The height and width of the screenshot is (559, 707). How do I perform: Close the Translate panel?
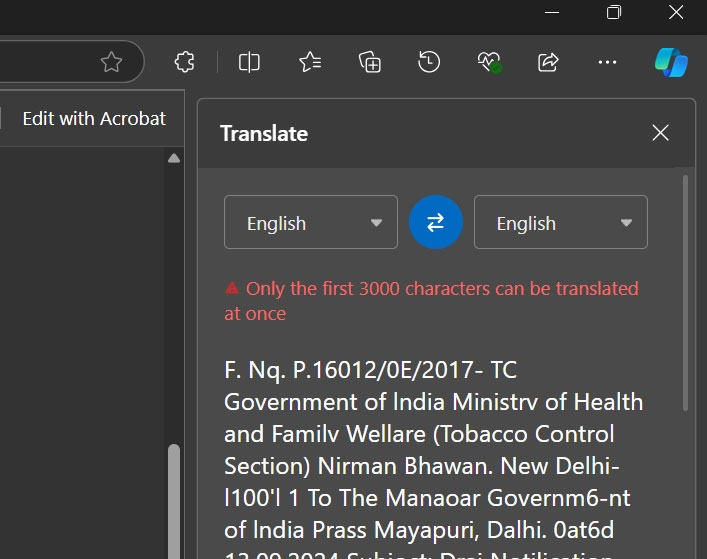coord(660,133)
